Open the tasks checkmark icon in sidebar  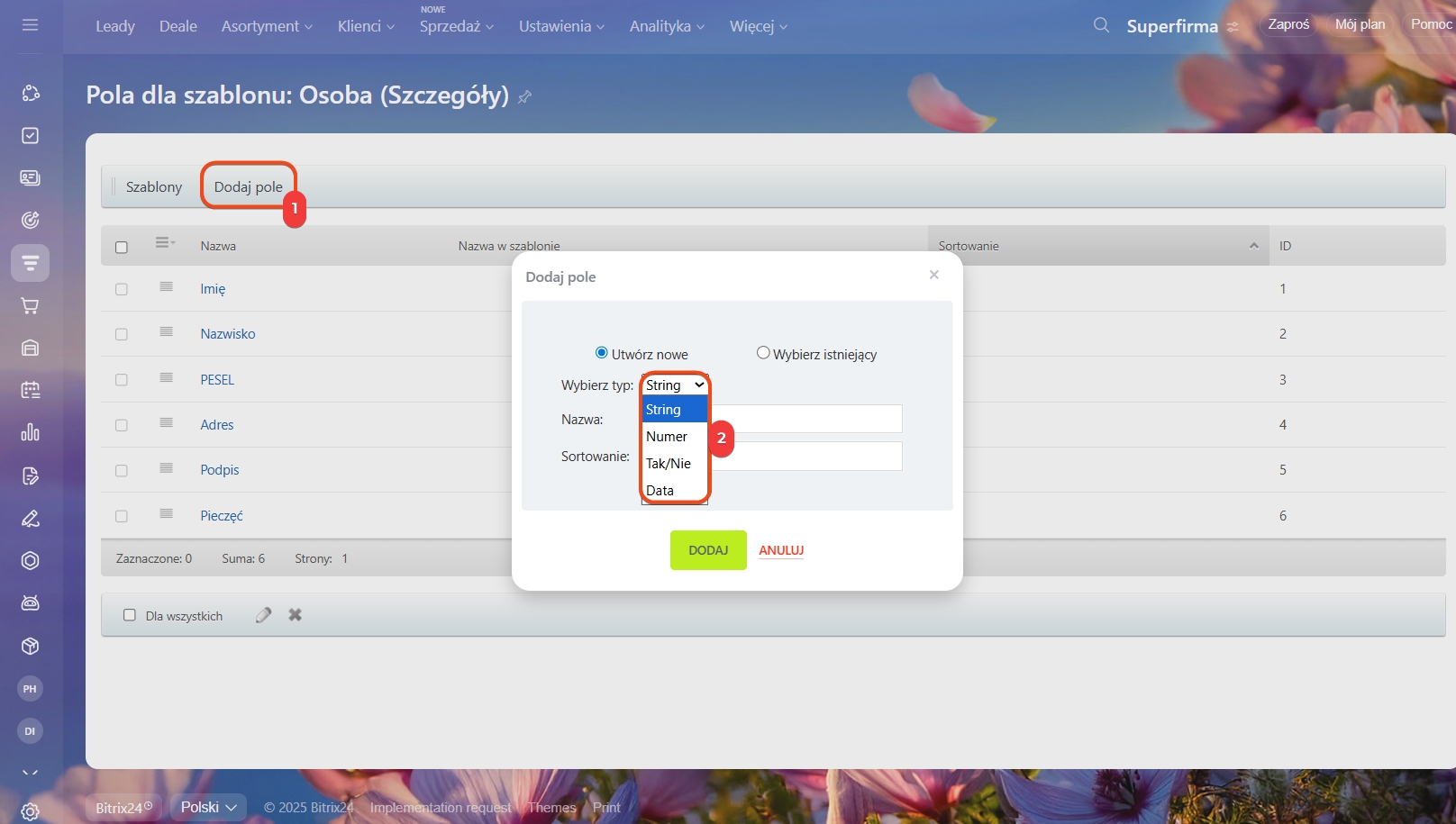[30, 135]
